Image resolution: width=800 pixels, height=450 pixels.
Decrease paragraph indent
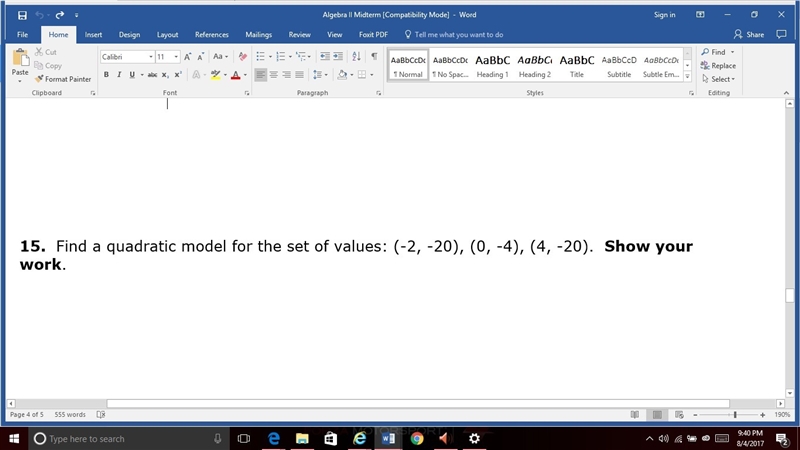(x=324, y=57)
